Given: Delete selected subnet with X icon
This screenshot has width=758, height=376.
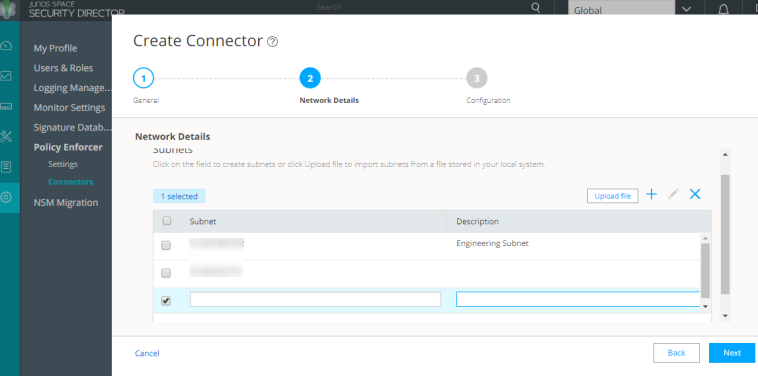Looking at the screenshot, I should pyautogui.click(x=695, y=194).
